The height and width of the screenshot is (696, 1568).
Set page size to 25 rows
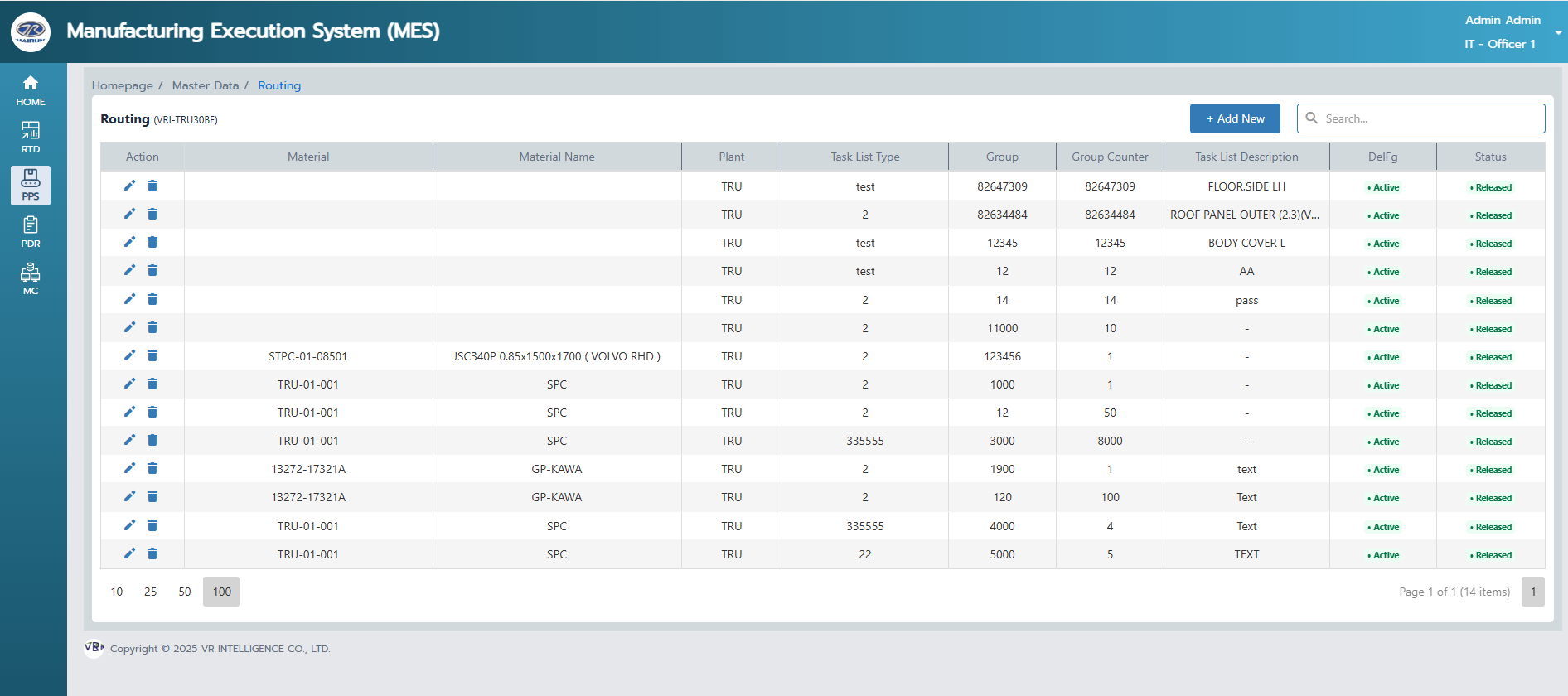pyautogui.click(x=150, y=592)
